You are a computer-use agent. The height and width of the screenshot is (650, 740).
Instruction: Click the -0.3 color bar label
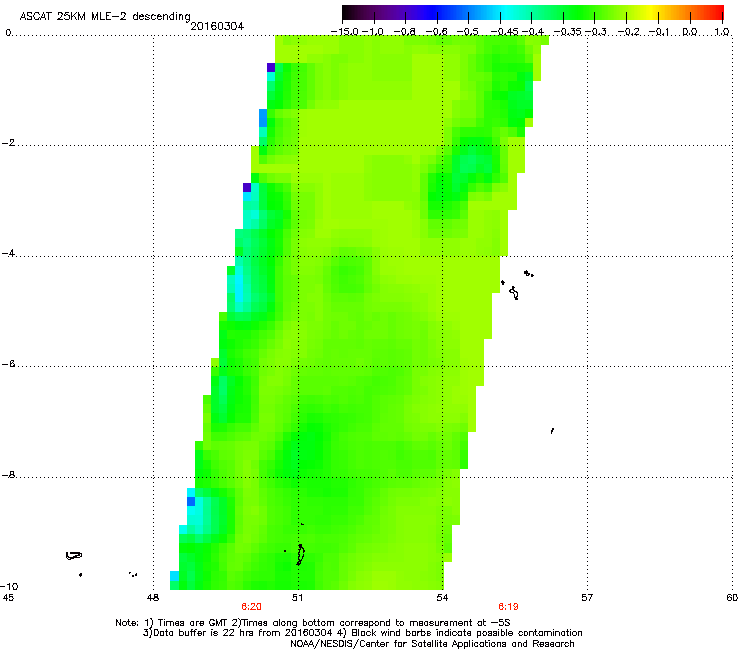coord(596,32)
